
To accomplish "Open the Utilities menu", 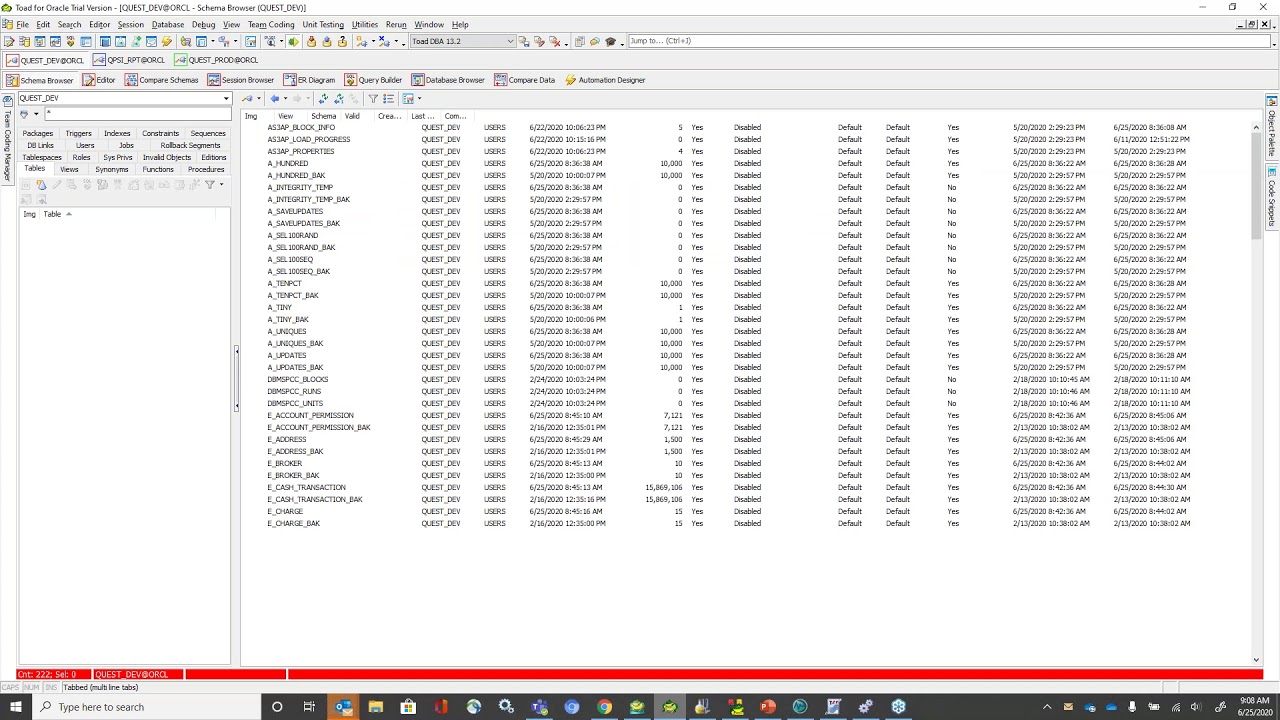I will pyautogui.click(x=364, y=24).
